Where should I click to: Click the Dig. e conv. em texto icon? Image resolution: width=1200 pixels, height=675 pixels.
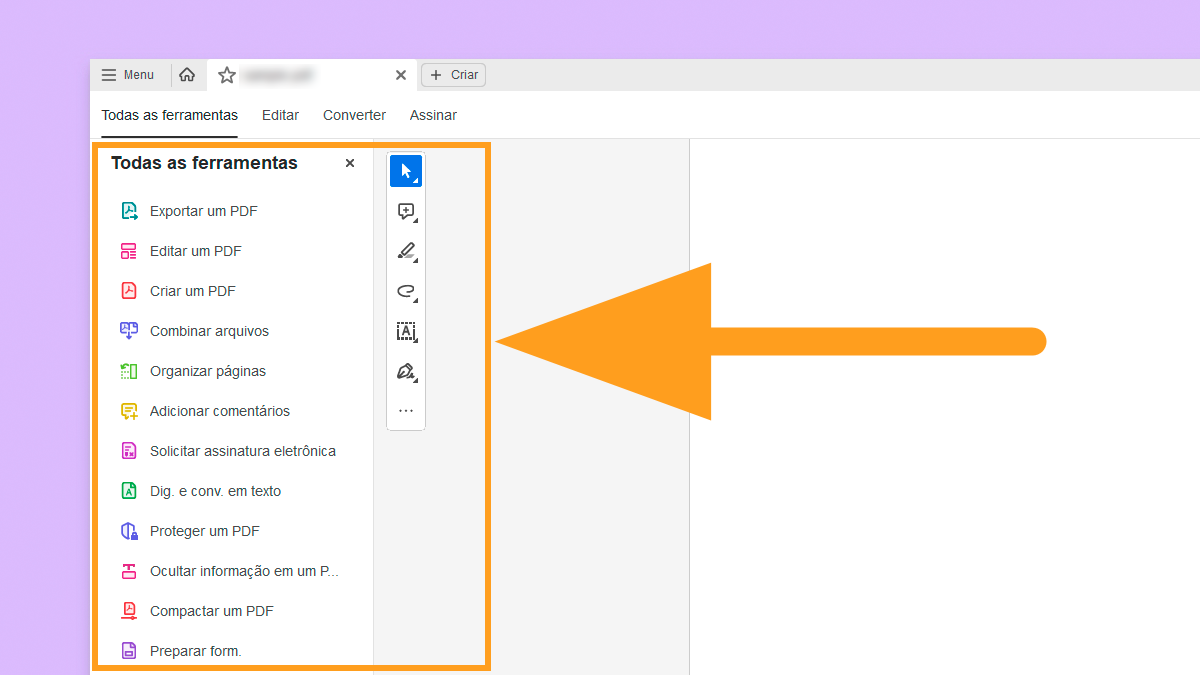(129, 491)
